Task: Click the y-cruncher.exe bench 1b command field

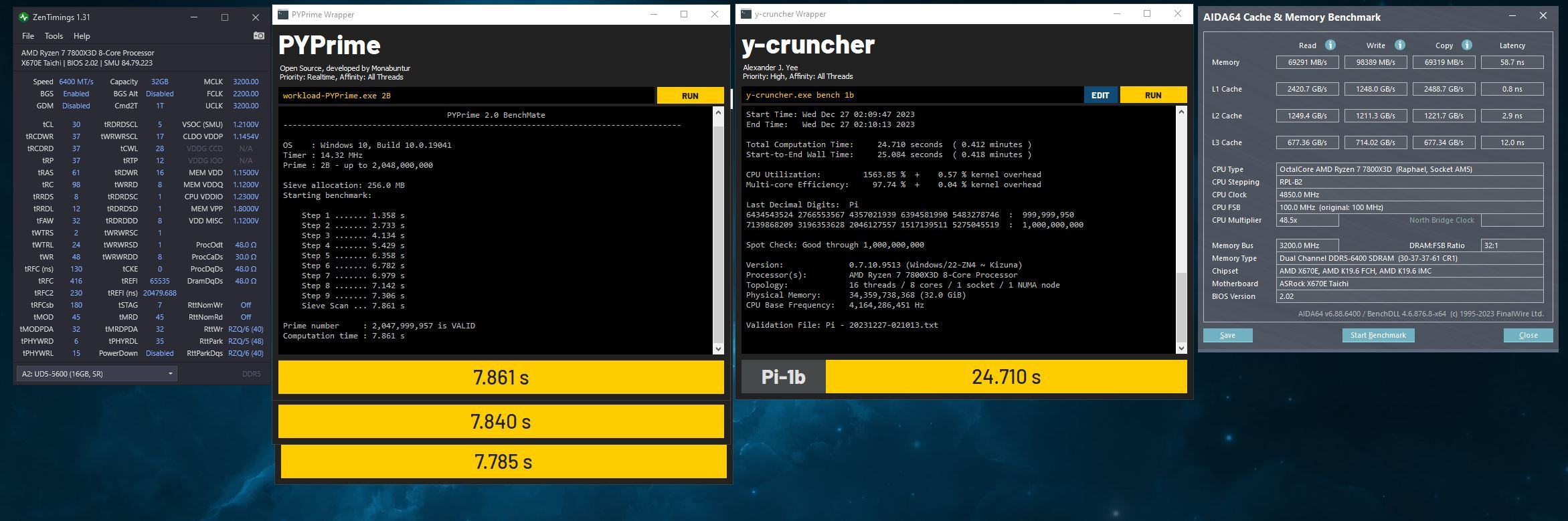Action: [912, 95]
